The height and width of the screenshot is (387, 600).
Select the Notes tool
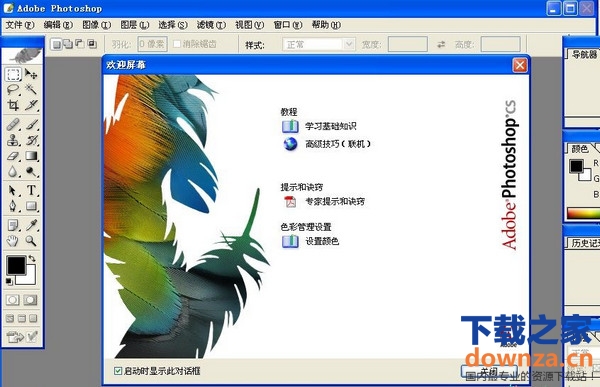[13, 225]
